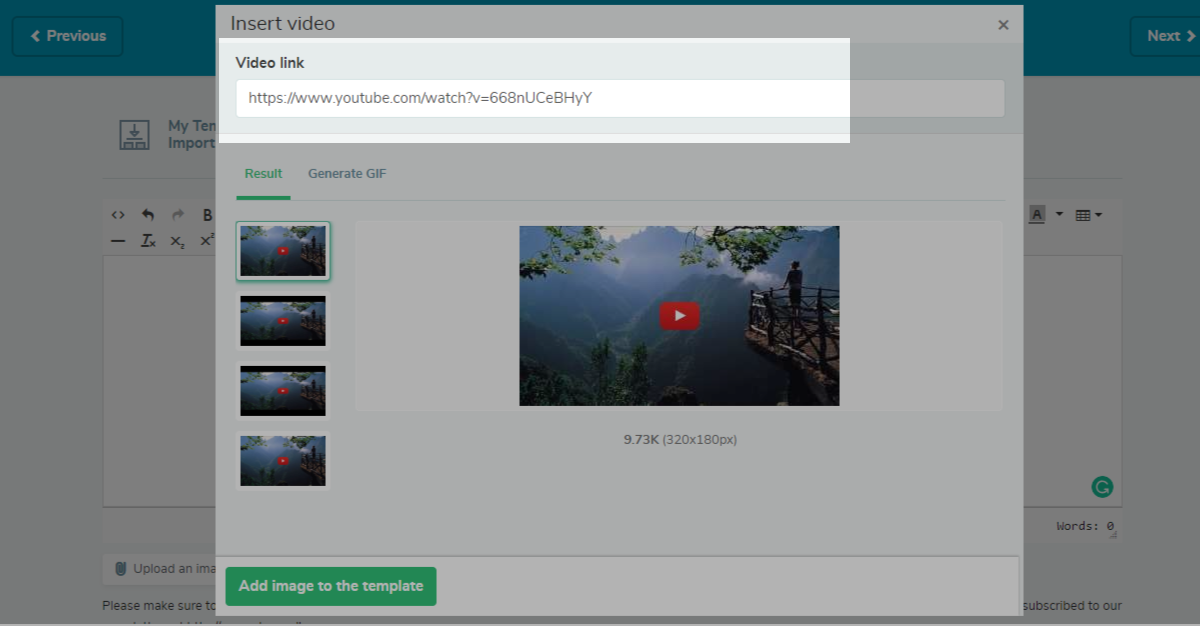
Task: Click the redo arrow in editor toolbar
Action: click(x=178, y=215)
